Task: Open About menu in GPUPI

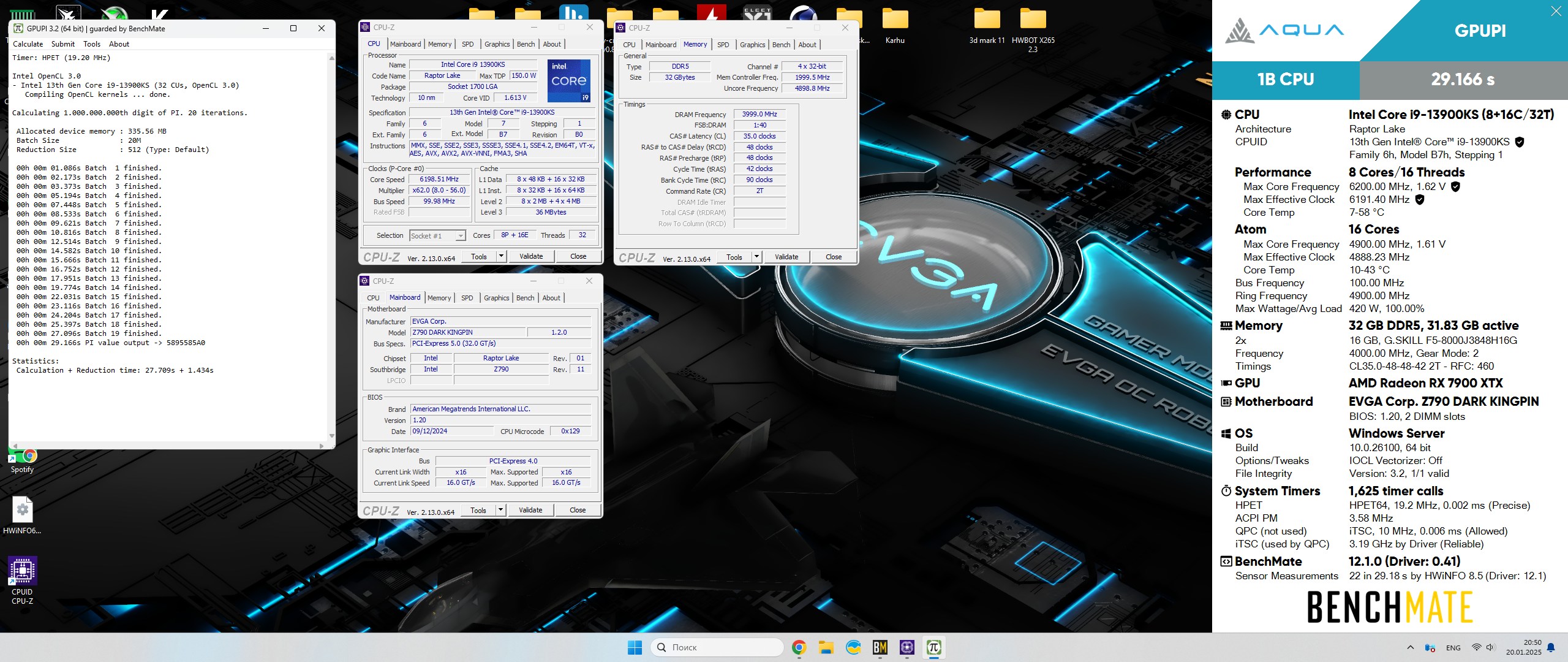Action: pos(119,44)
